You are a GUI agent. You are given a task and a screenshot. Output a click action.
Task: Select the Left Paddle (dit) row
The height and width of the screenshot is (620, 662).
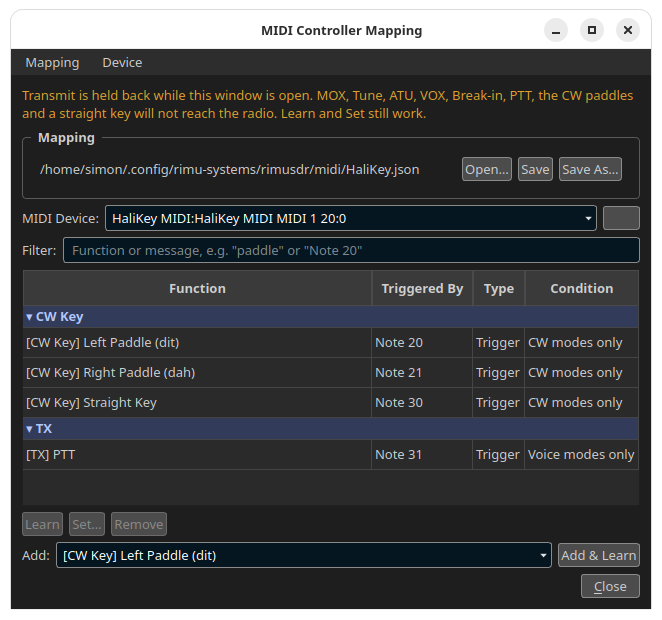[331, 343]
